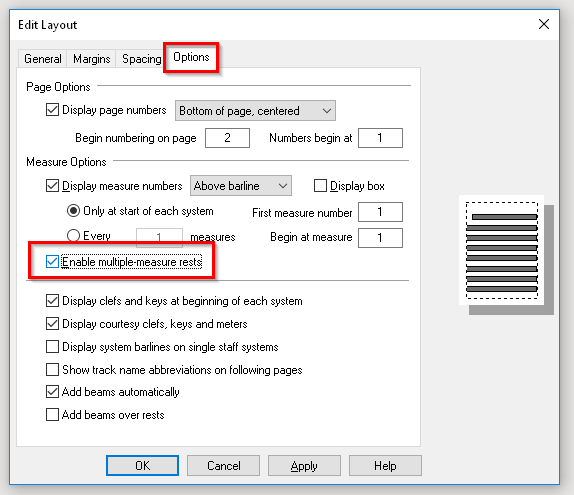Check Show track name abbreviations option
The height and width of the screenshot is (495, 574).
(52, 369)
